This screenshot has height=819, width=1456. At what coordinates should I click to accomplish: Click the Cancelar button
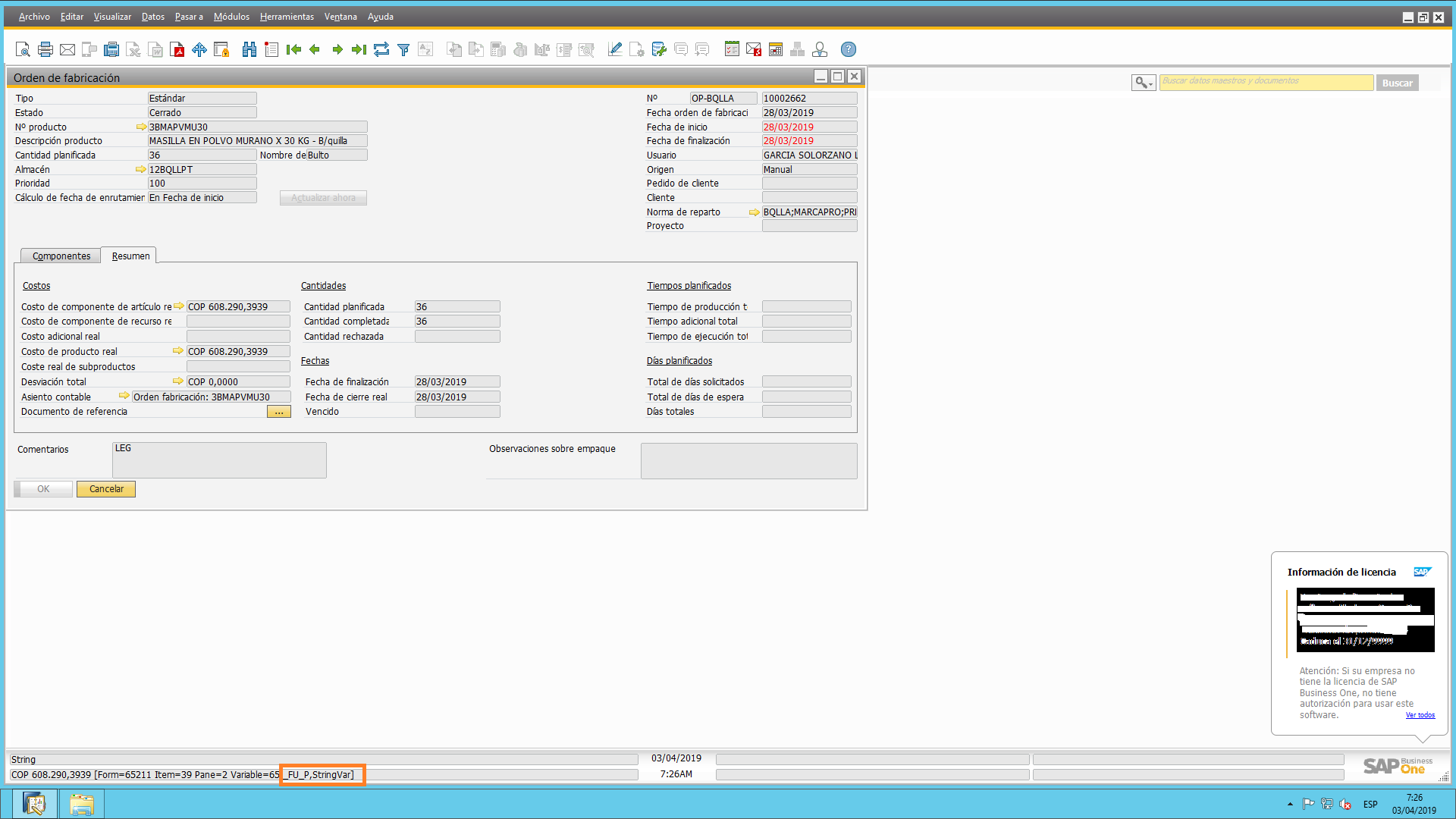(x=106, y=489)
